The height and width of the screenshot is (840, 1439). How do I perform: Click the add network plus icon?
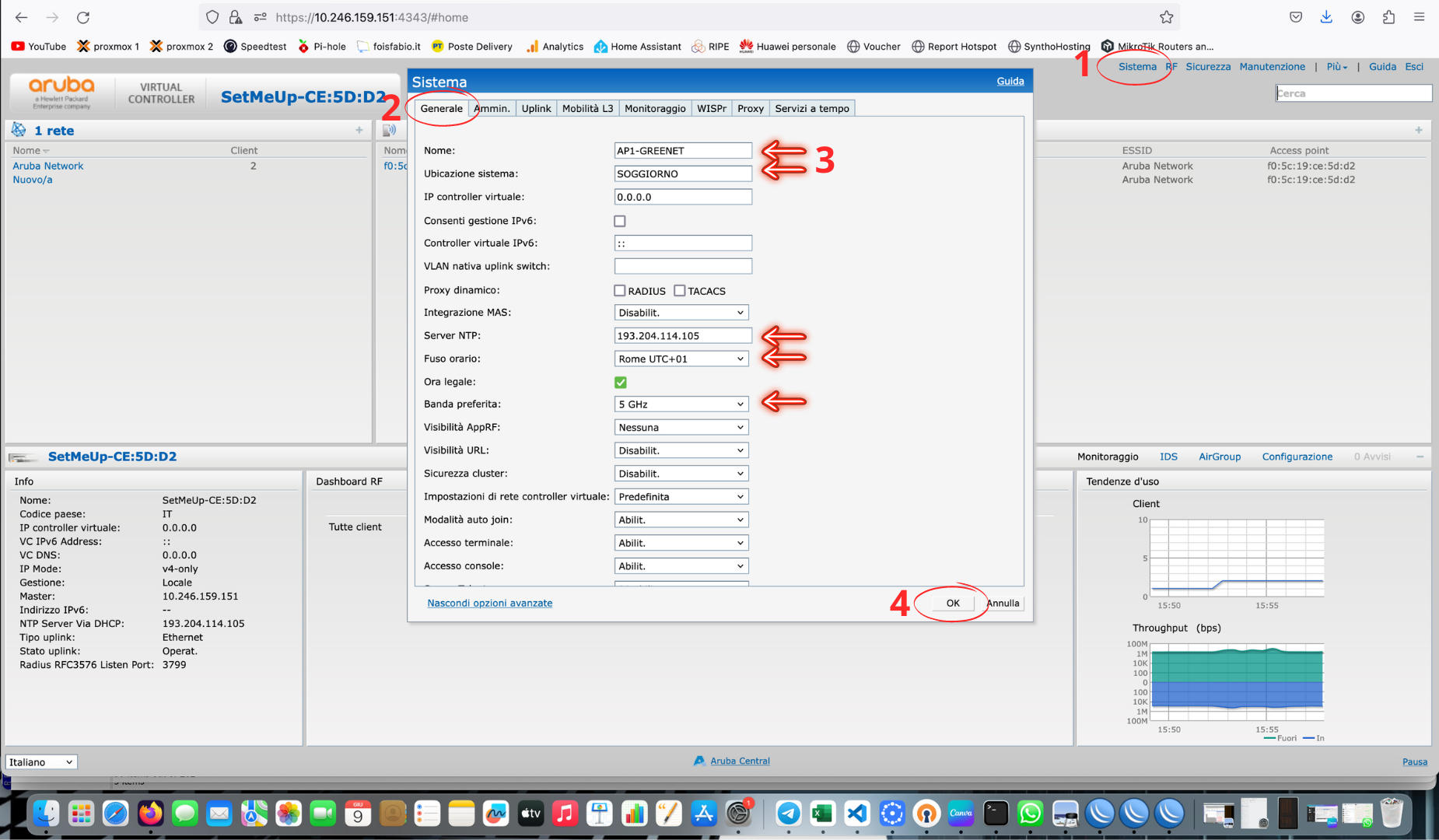pos(359,130)
